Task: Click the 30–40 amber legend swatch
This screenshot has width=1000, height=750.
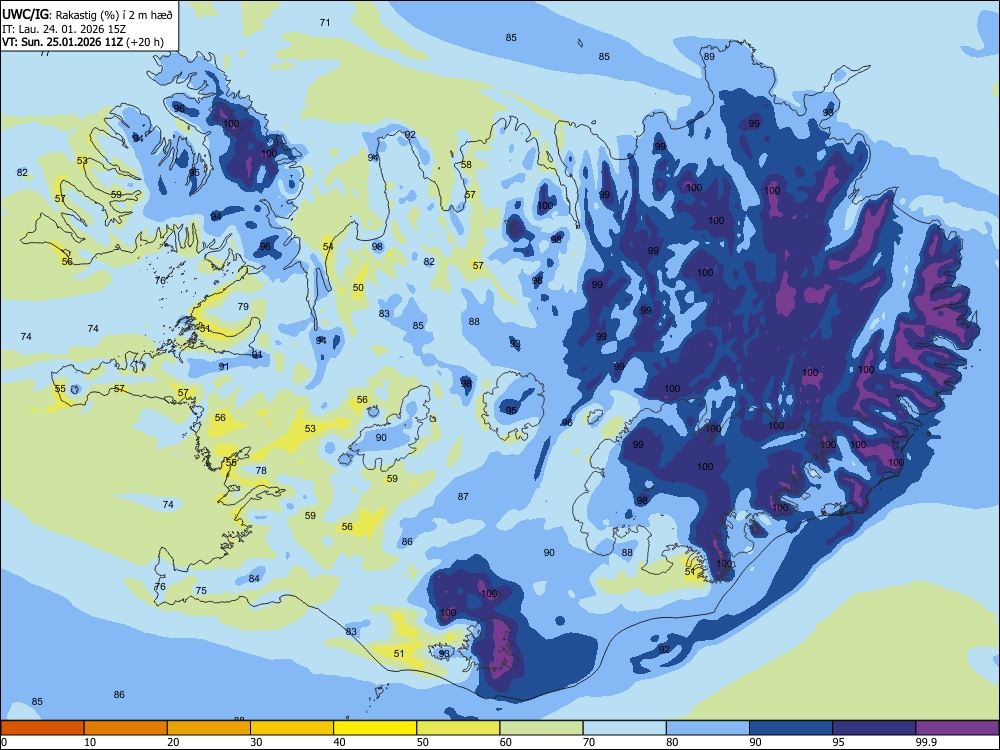Action: tap(292, 728)
